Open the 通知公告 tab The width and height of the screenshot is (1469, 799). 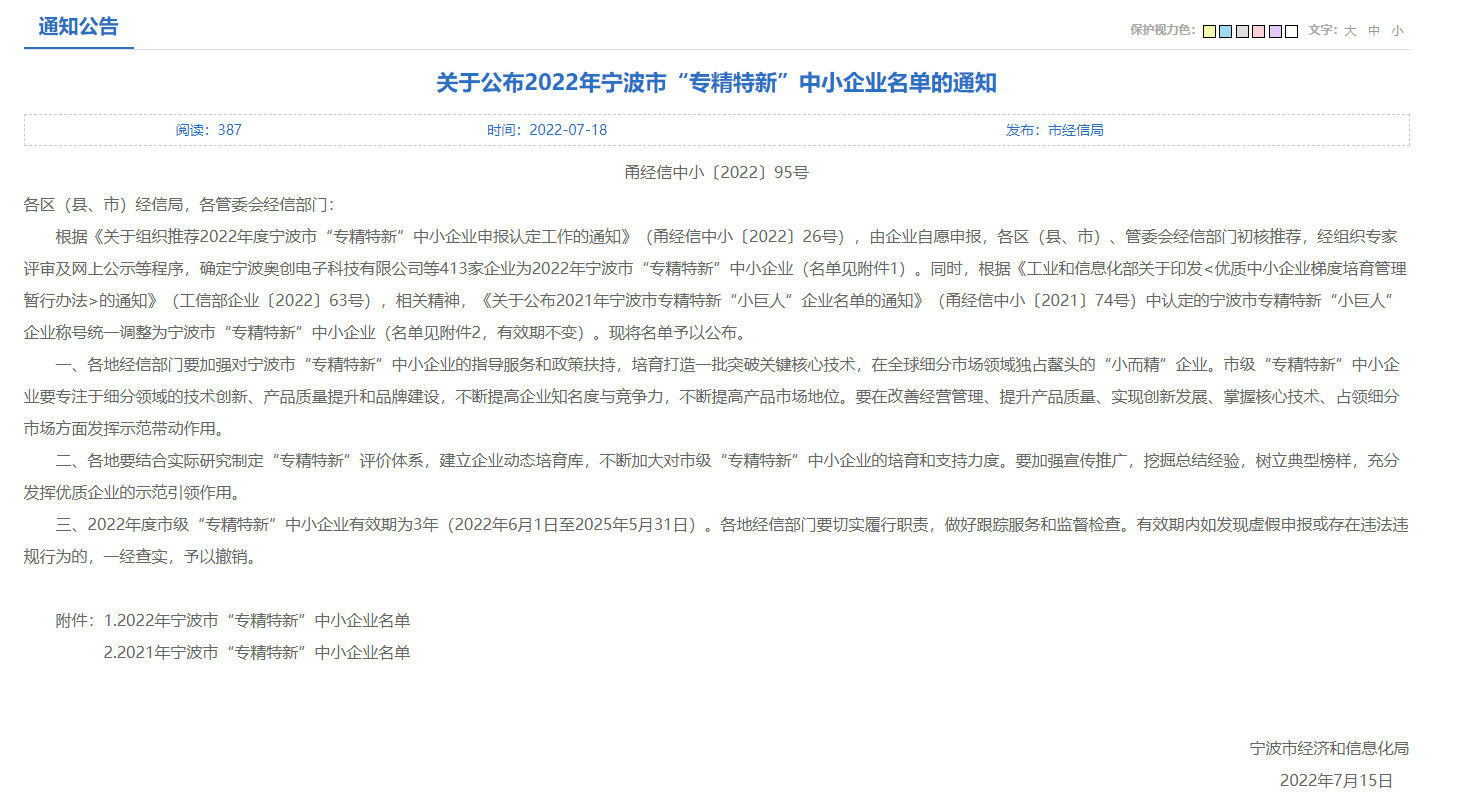[78, 27]
